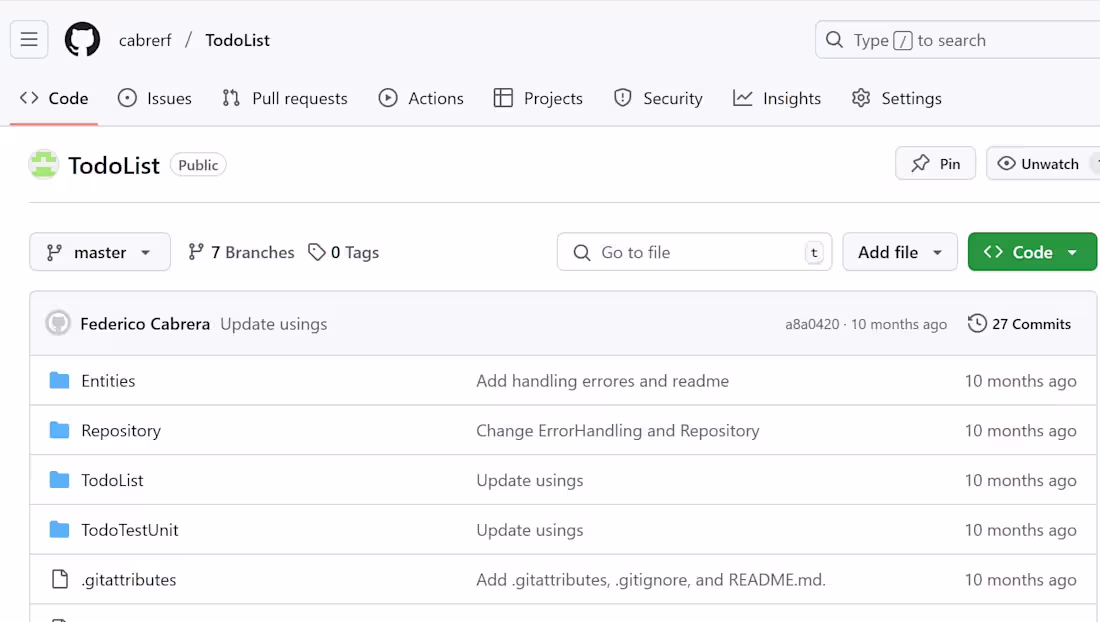Open the Entities folder
Screen dimensions: 1100x622
point(108,381)
